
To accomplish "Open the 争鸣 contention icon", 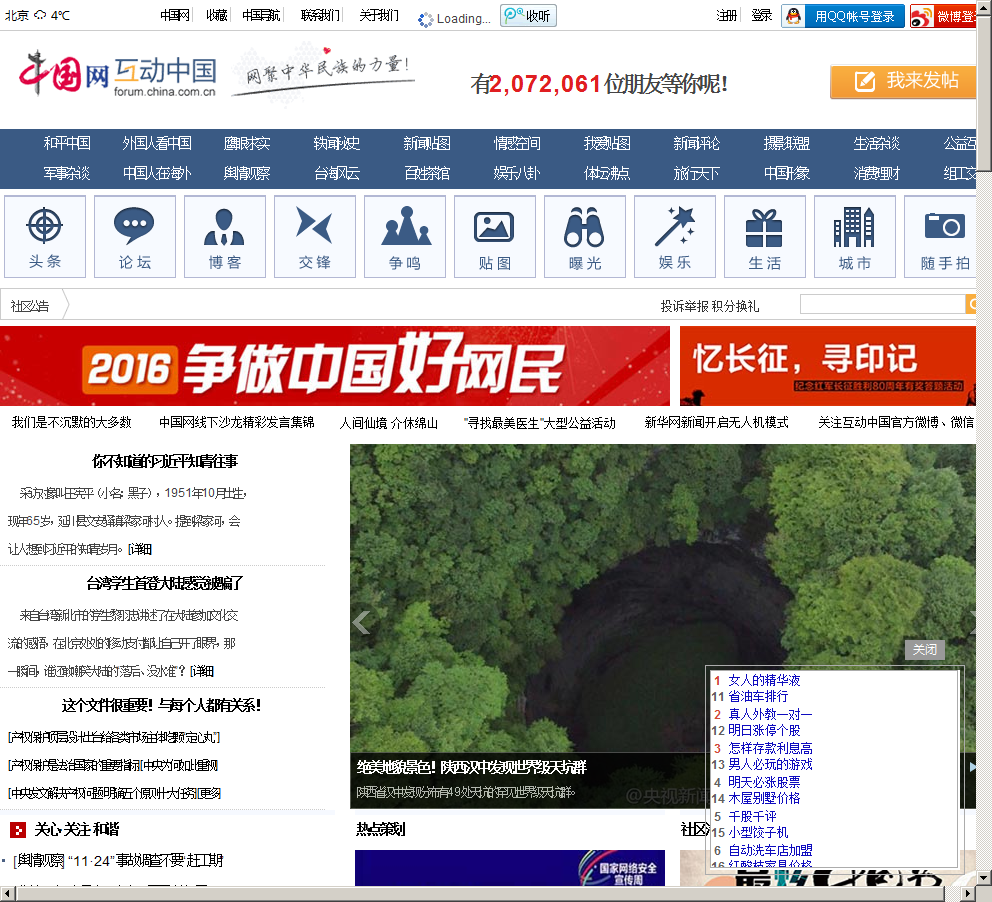I will tap(405, 237).
